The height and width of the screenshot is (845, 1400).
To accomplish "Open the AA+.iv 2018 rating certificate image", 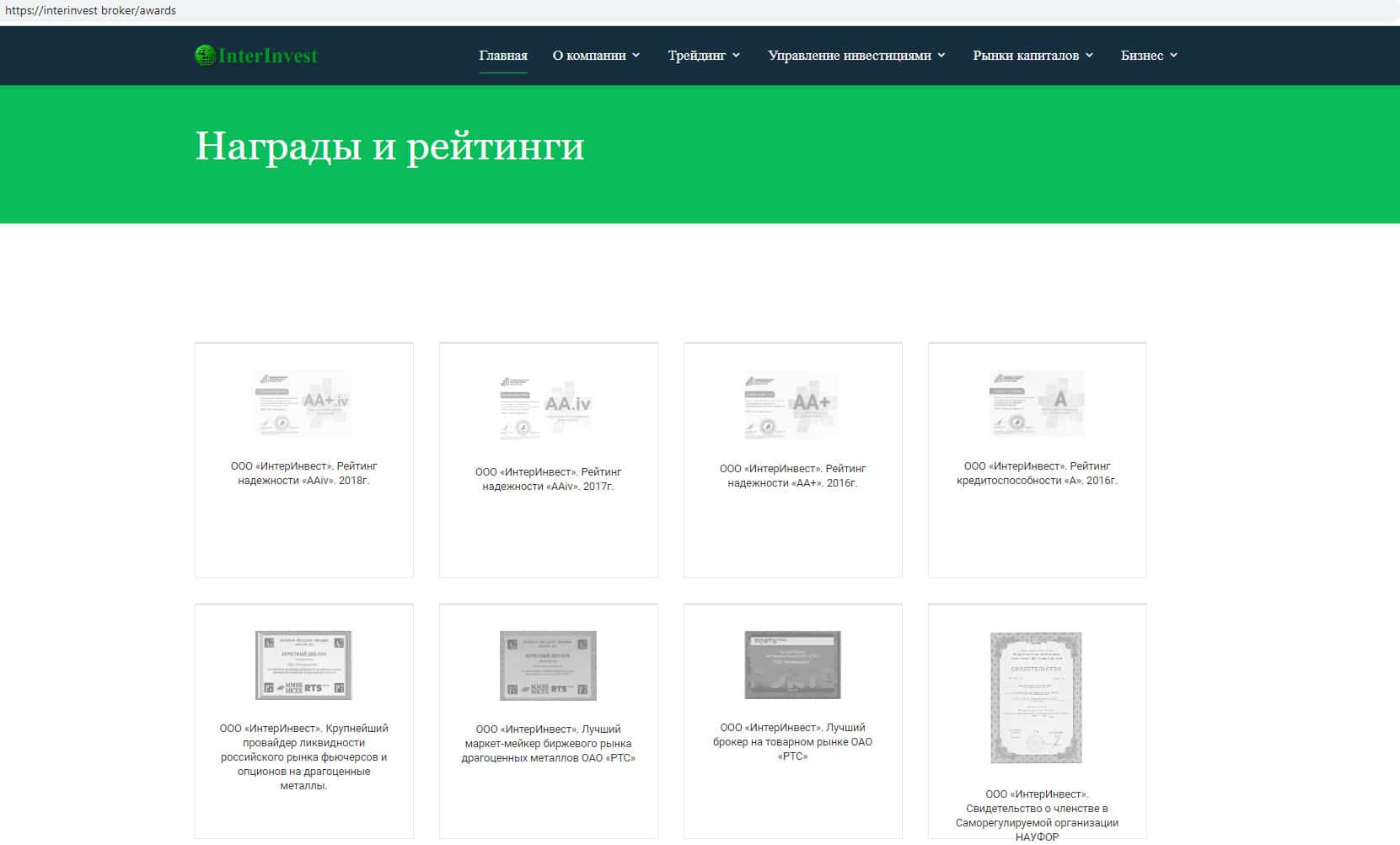I will (303, 403).
